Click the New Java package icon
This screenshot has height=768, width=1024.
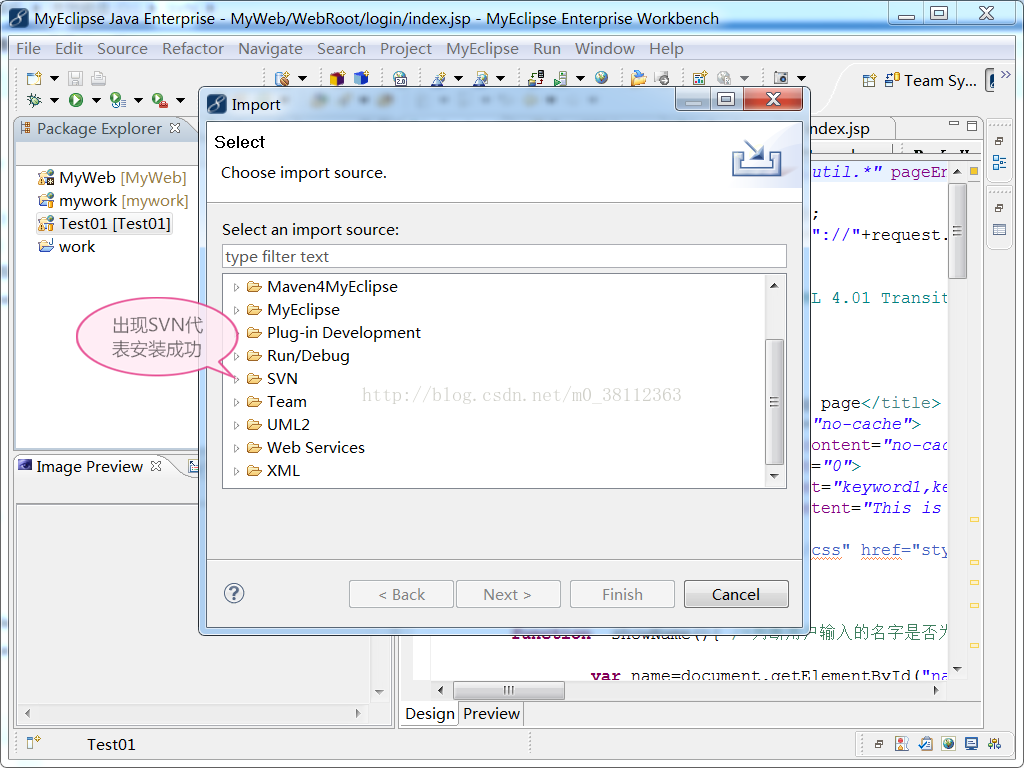tap(337, 78)
